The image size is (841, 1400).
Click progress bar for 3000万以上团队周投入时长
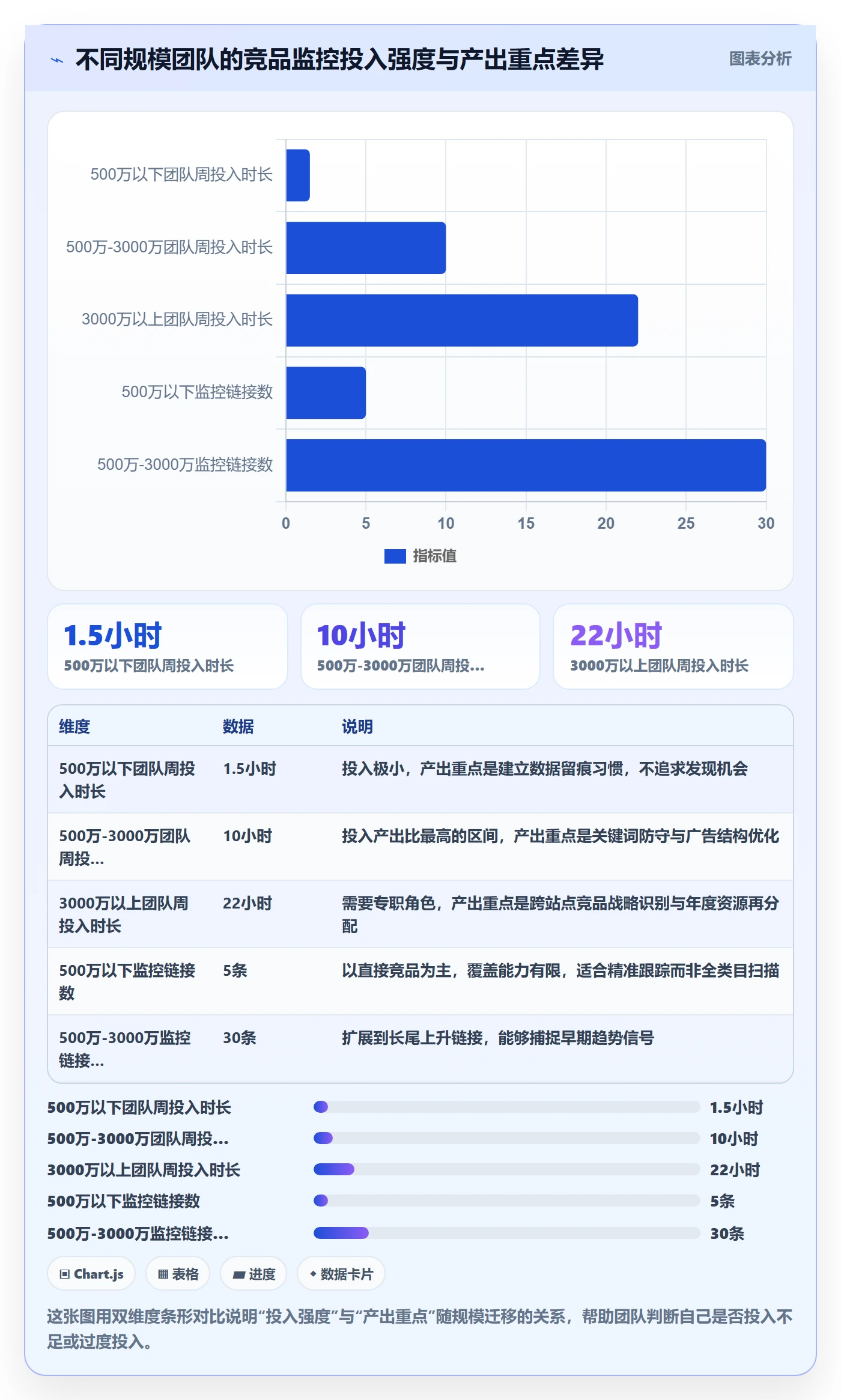tap(506, 1169)
